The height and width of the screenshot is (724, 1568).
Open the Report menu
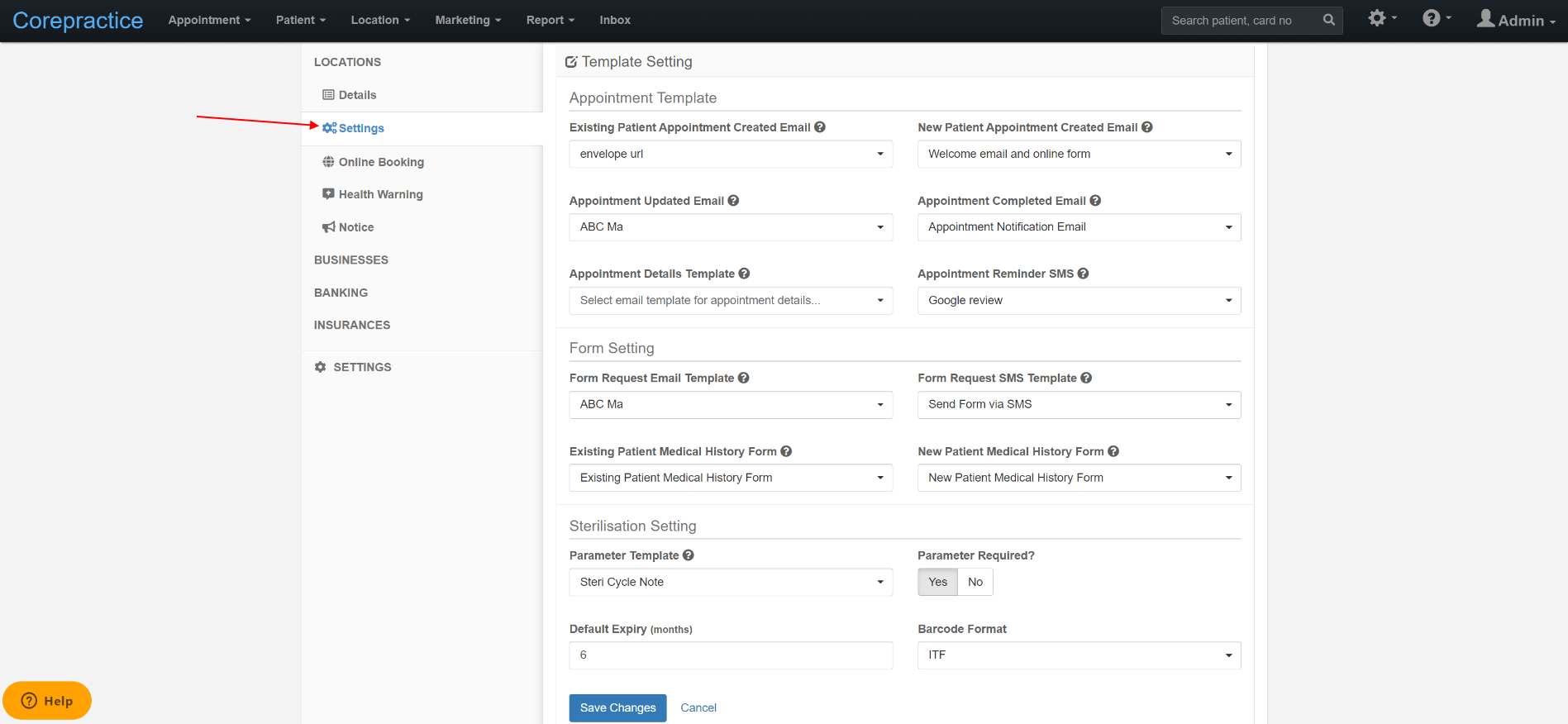550,20
